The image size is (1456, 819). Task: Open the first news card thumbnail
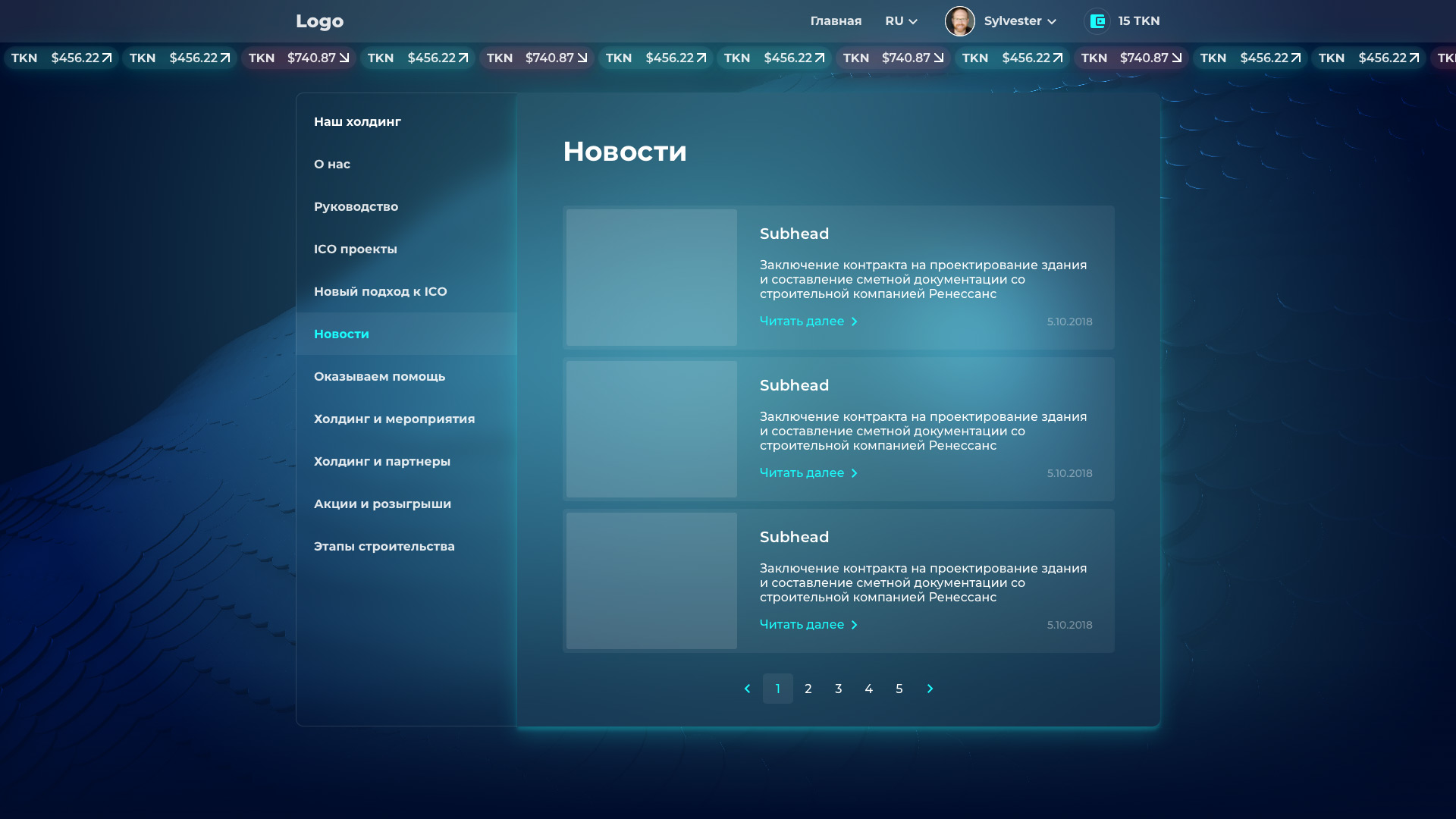(x=651, y=278)
